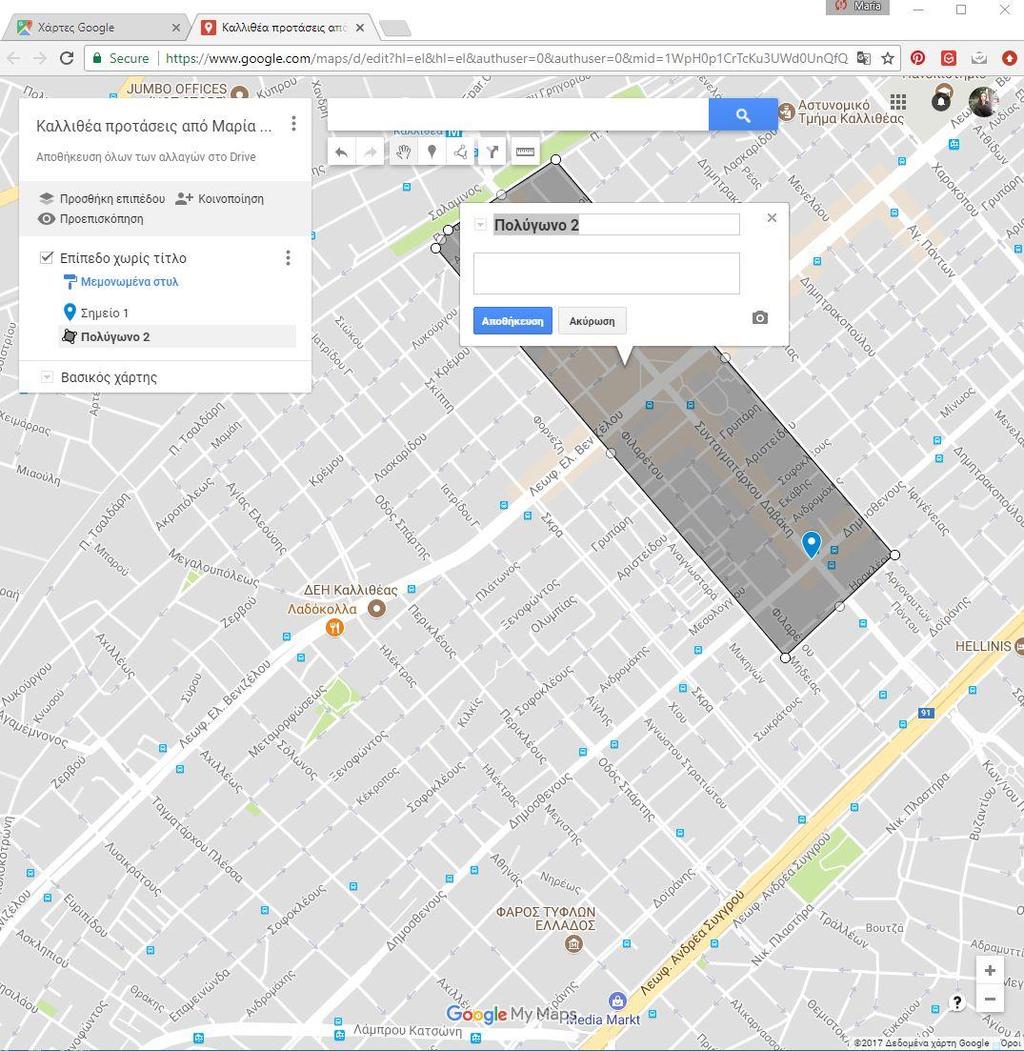The width and height of the screenshot is (1024, 1051).
Task: Toggle the Επίπεδο χωρίς τίτλο layer checkbox
Action: coord(46,257)
